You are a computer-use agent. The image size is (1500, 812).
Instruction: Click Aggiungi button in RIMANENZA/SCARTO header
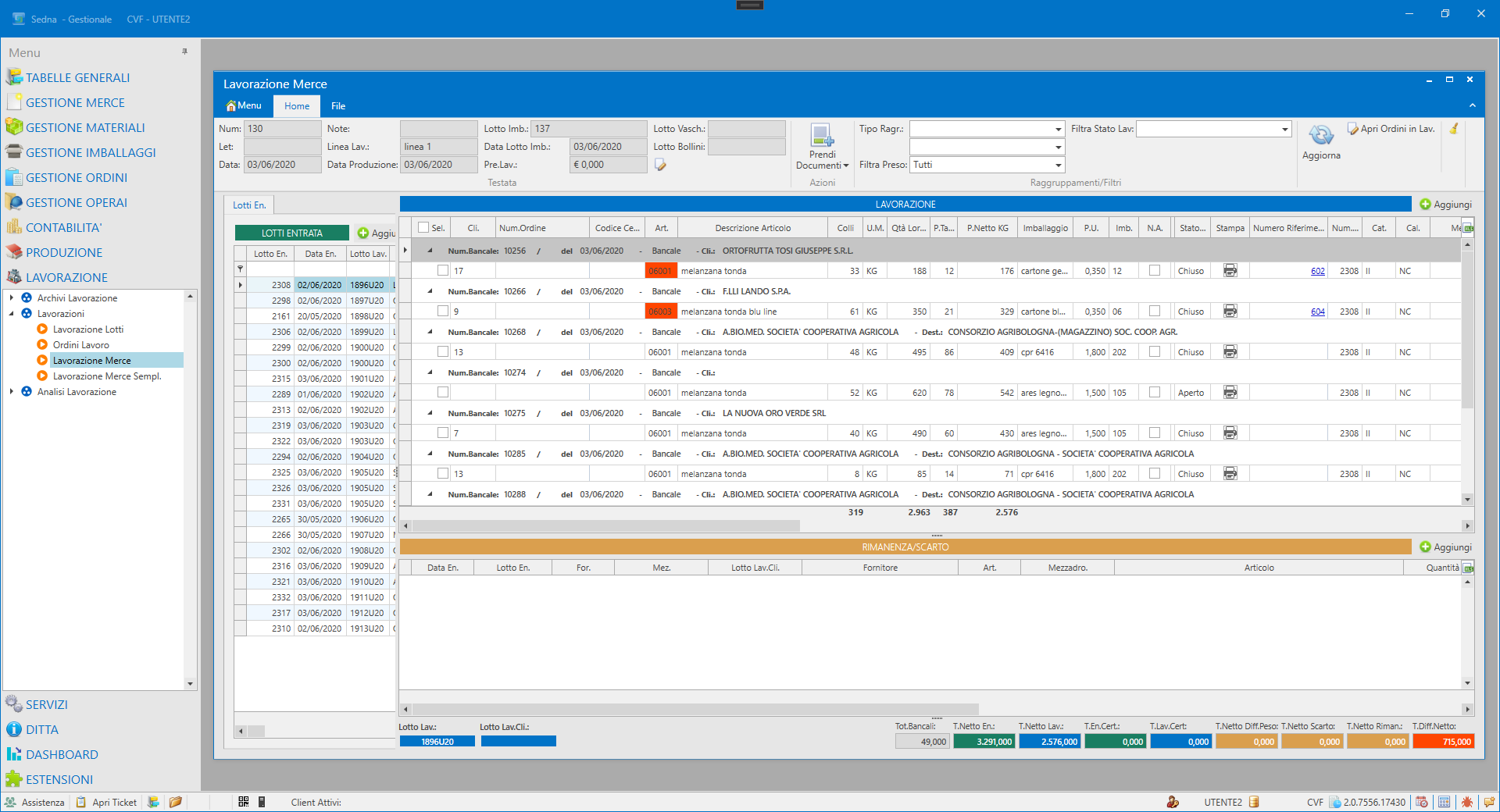(1445, 547)
